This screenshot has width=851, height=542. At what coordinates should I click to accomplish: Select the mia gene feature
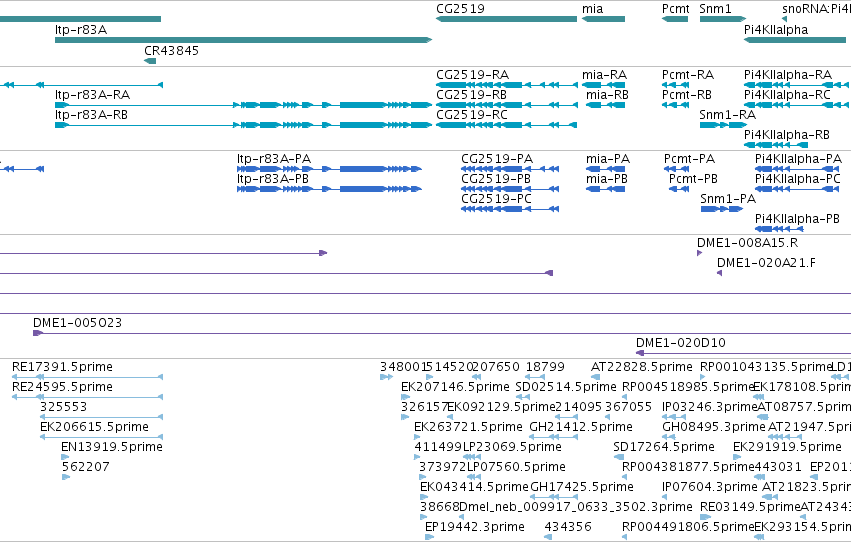pyautogui.click(x=603, y=19)
